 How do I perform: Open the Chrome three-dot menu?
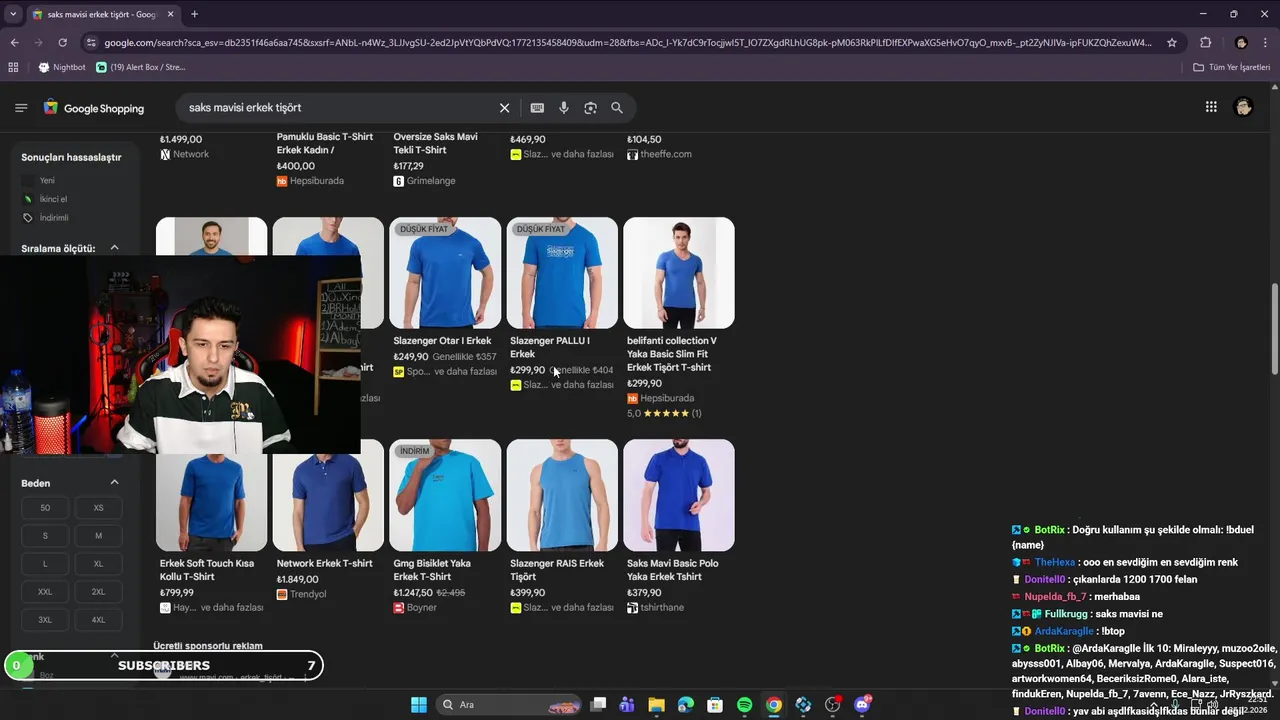tap(1266, 43)
